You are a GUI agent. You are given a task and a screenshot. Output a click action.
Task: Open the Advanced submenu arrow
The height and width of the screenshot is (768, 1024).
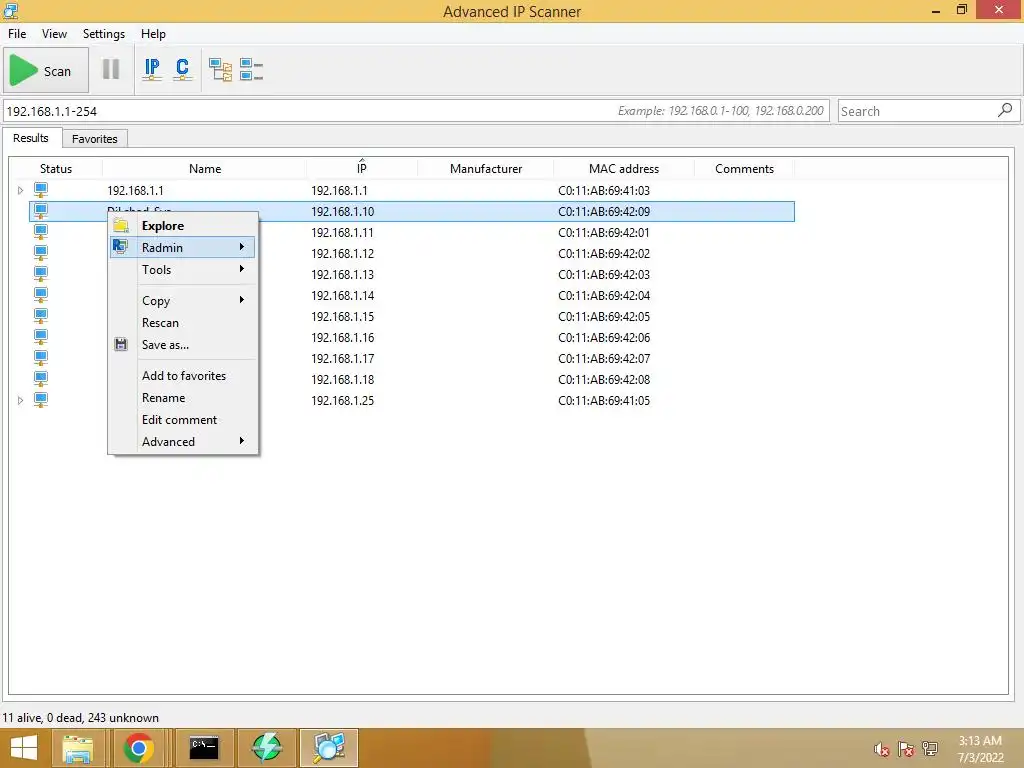pyautogui.click(x=242, y=441)
